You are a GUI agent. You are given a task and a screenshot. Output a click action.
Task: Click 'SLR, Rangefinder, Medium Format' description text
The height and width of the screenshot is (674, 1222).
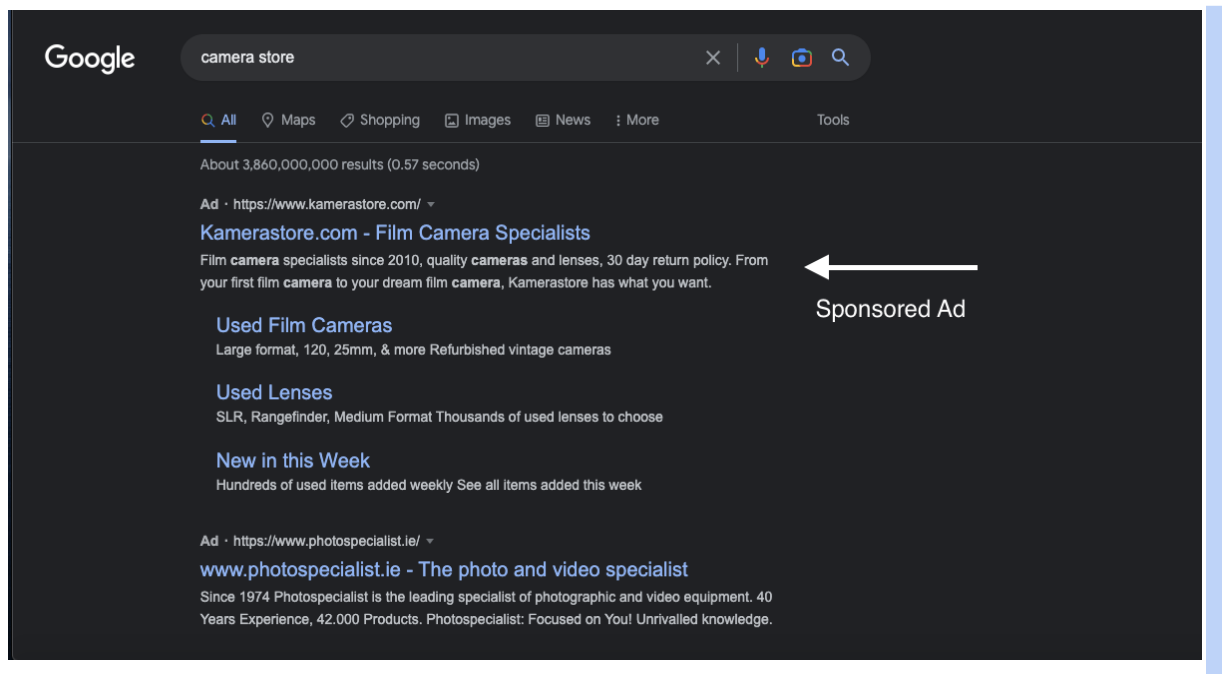(439, 417)
